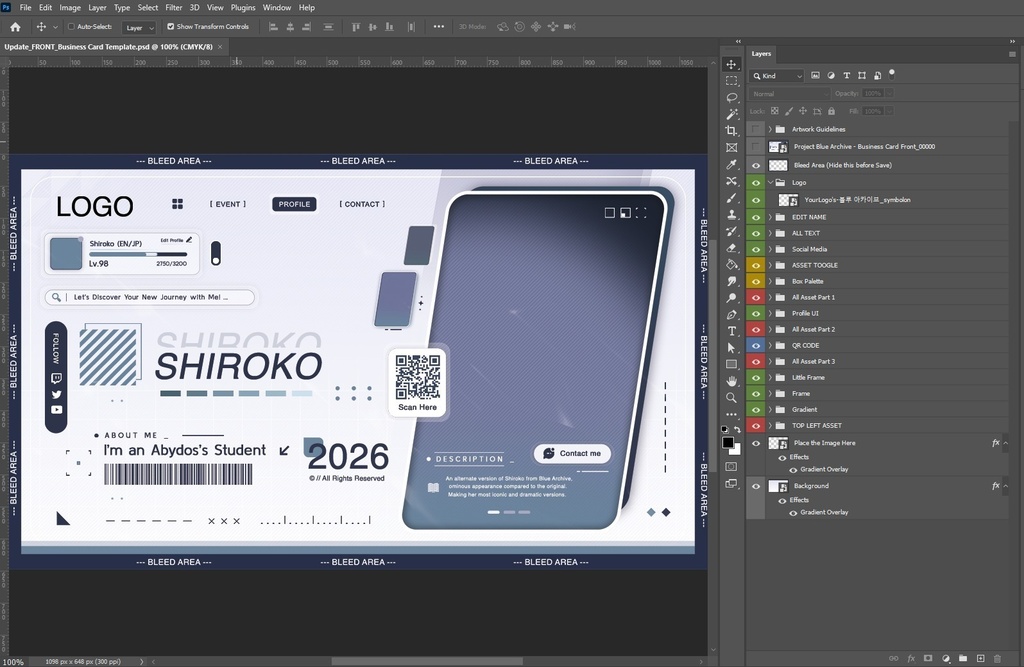Filter layers by type layers
The image size is (1024, 667).
[x=846, y=76]
